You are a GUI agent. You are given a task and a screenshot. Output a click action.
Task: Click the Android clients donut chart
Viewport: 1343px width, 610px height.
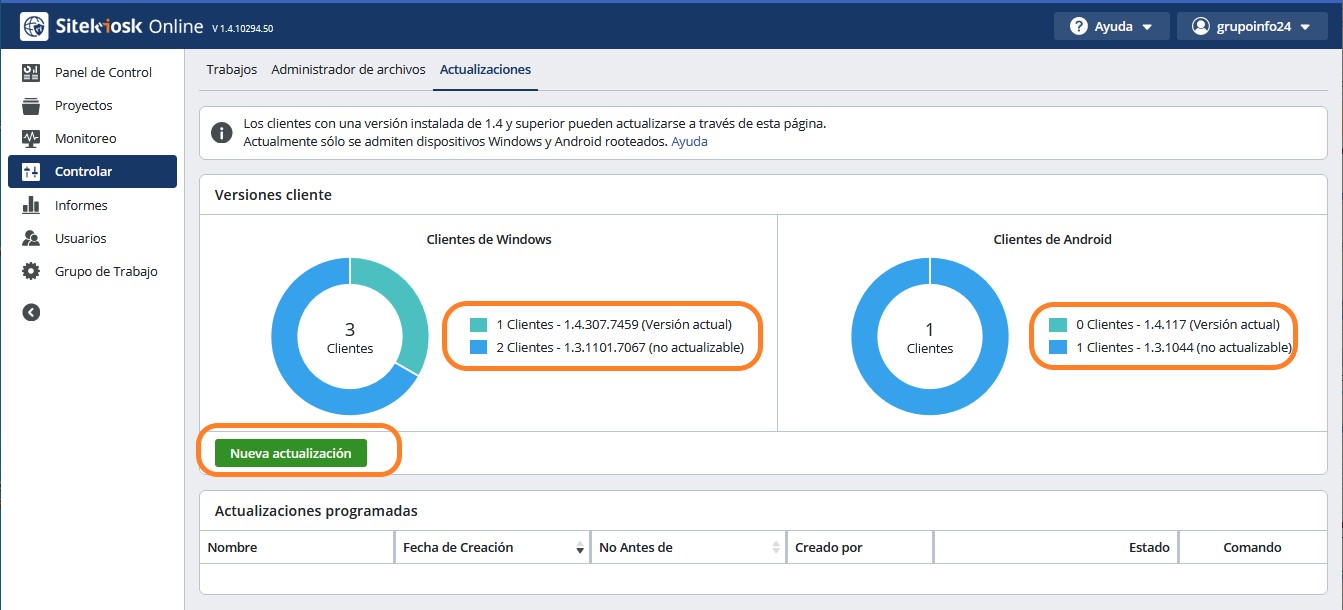point(929,336)
